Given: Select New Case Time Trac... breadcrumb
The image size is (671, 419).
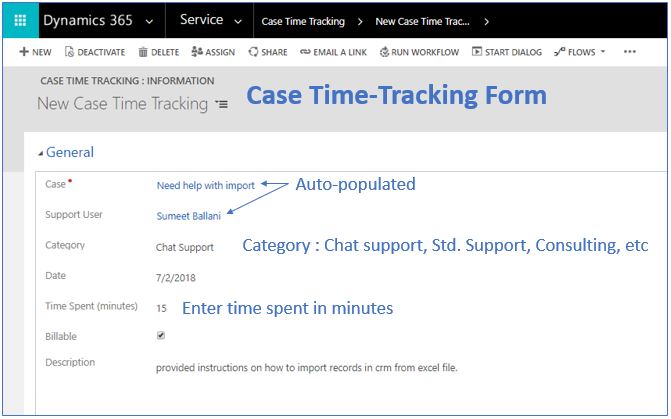Looking at the screenshot, I should click(422, 21).
